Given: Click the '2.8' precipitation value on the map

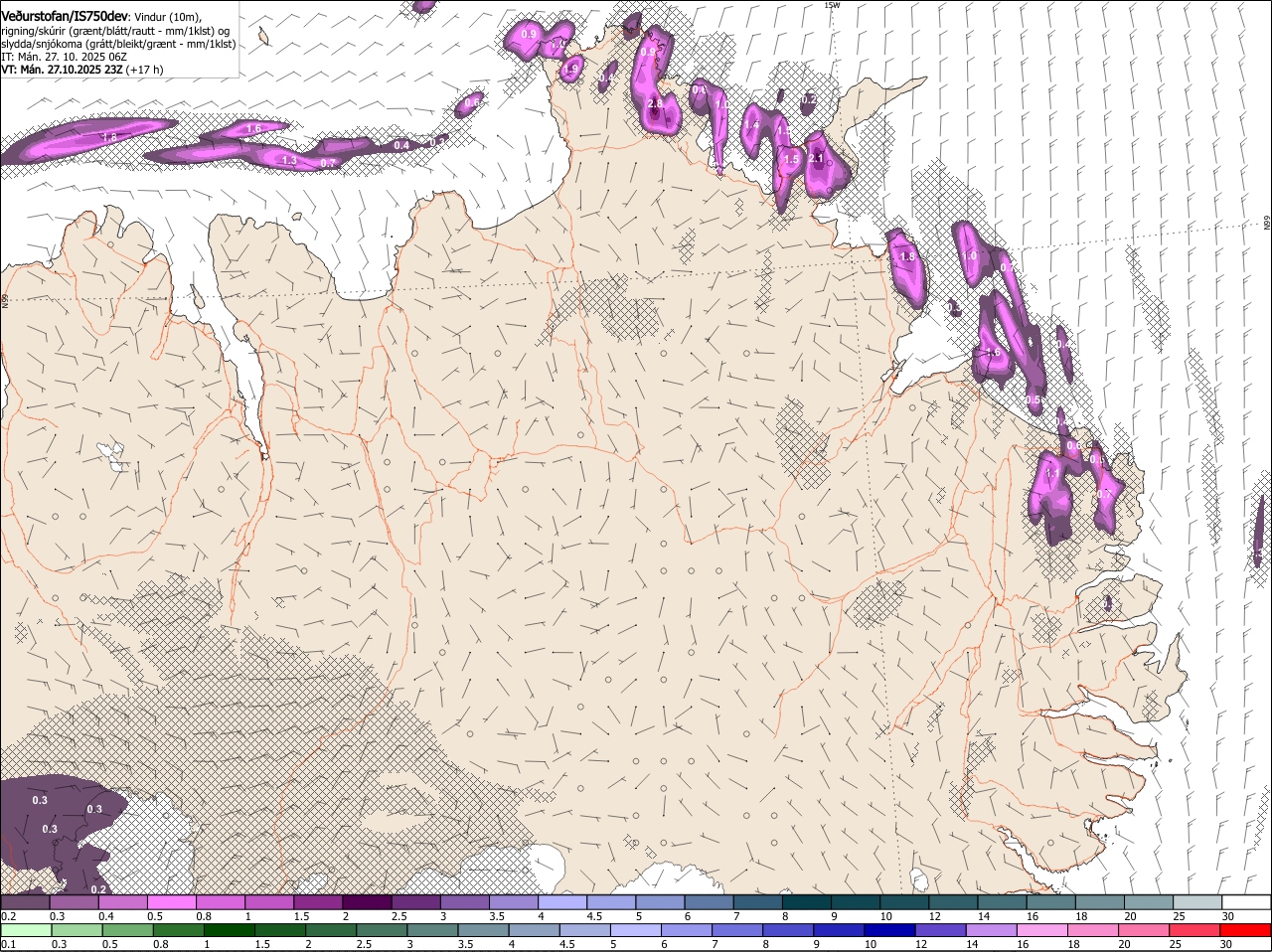Looking at the screenshot, I should coord(655,104).
